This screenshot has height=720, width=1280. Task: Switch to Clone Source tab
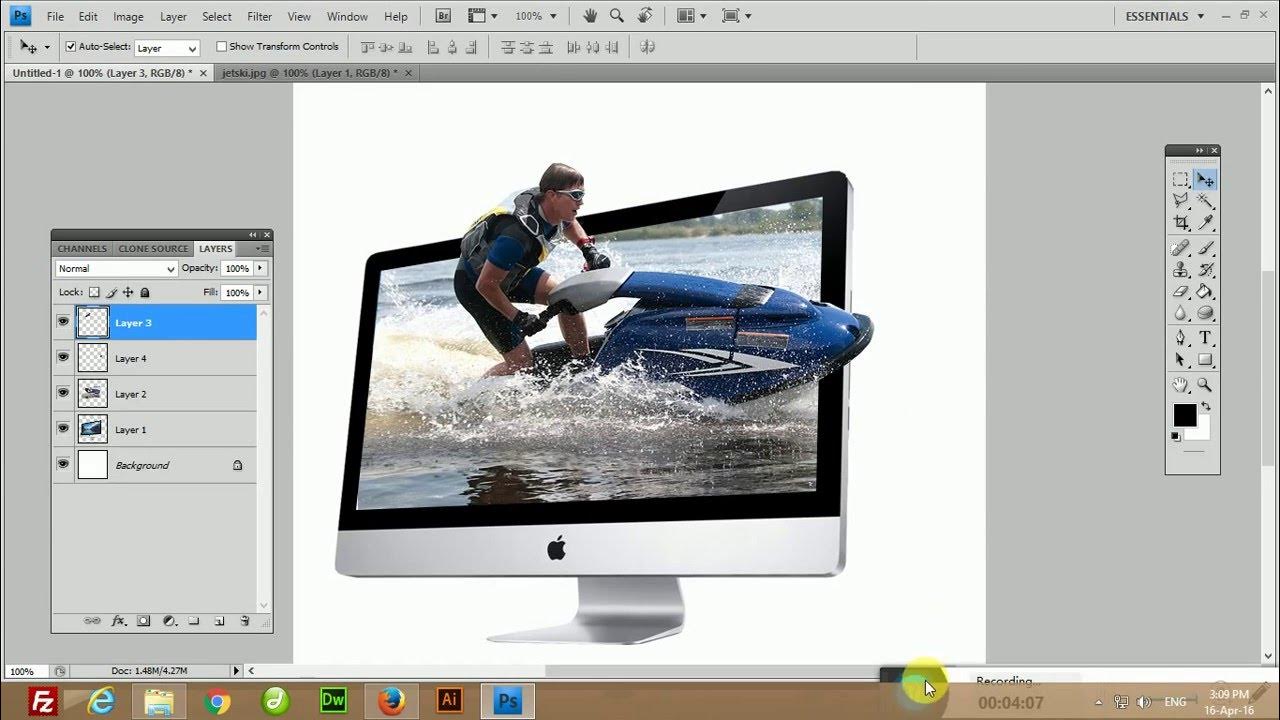tap(153, 249)
